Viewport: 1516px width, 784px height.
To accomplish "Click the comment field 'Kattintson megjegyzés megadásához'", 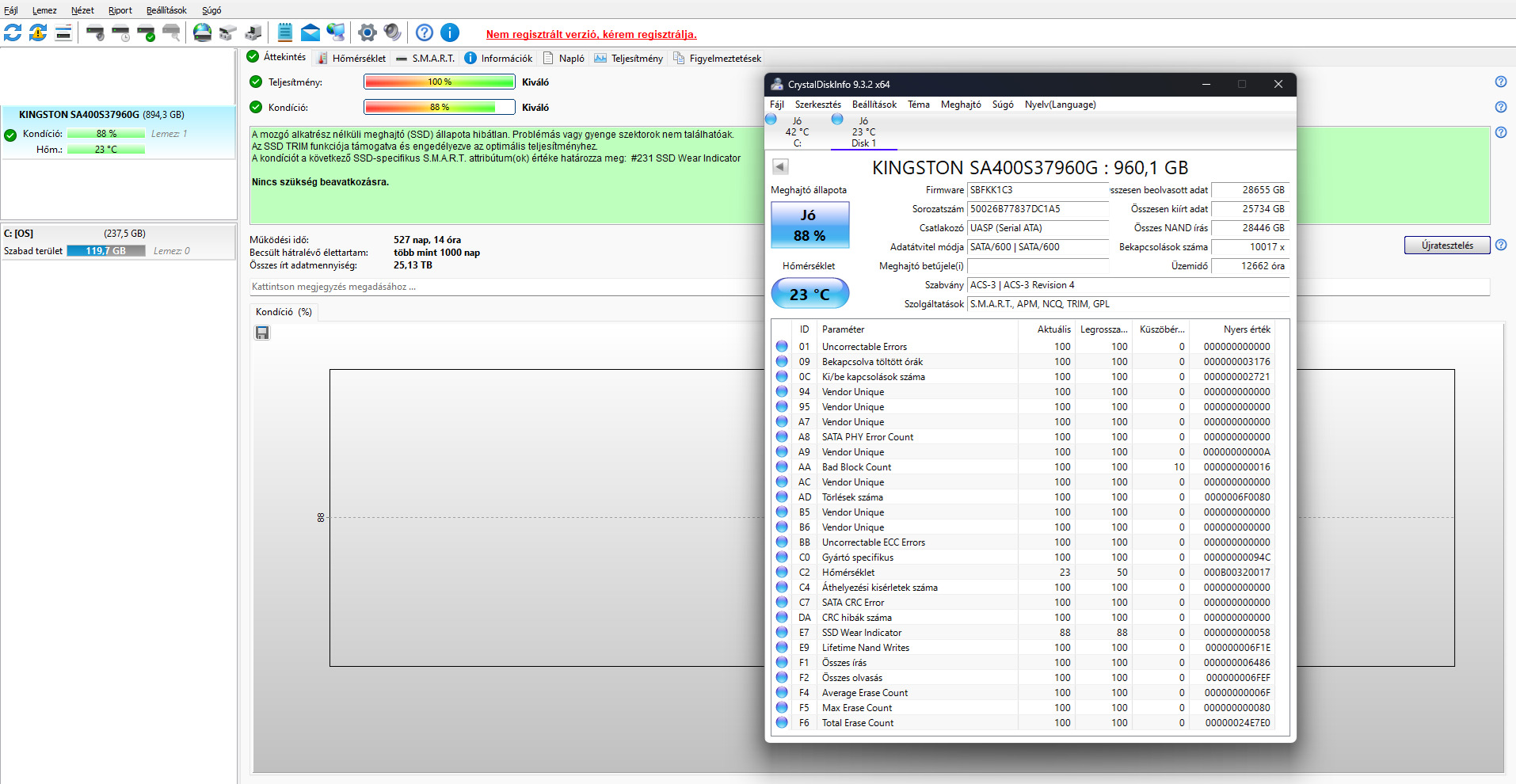I will [x=506, y=287].
